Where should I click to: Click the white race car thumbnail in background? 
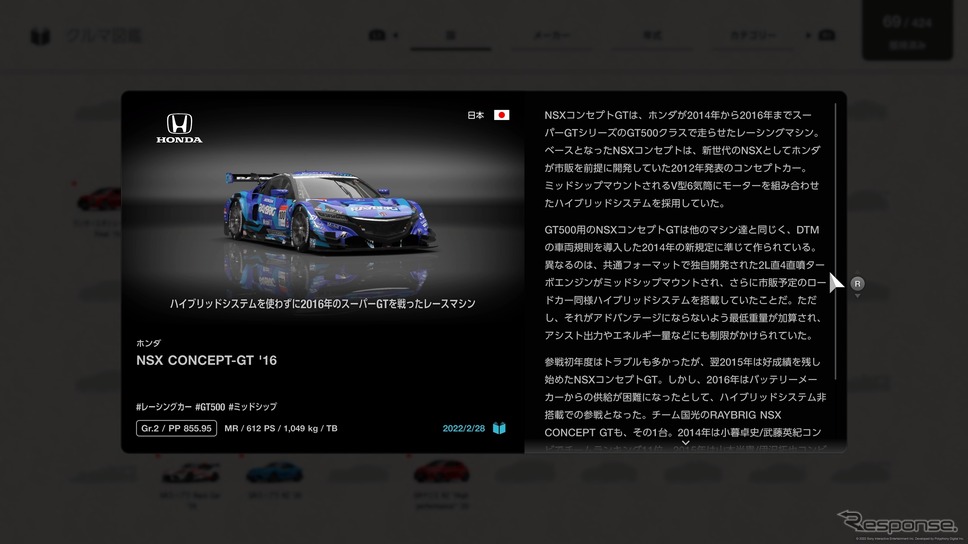190,472
